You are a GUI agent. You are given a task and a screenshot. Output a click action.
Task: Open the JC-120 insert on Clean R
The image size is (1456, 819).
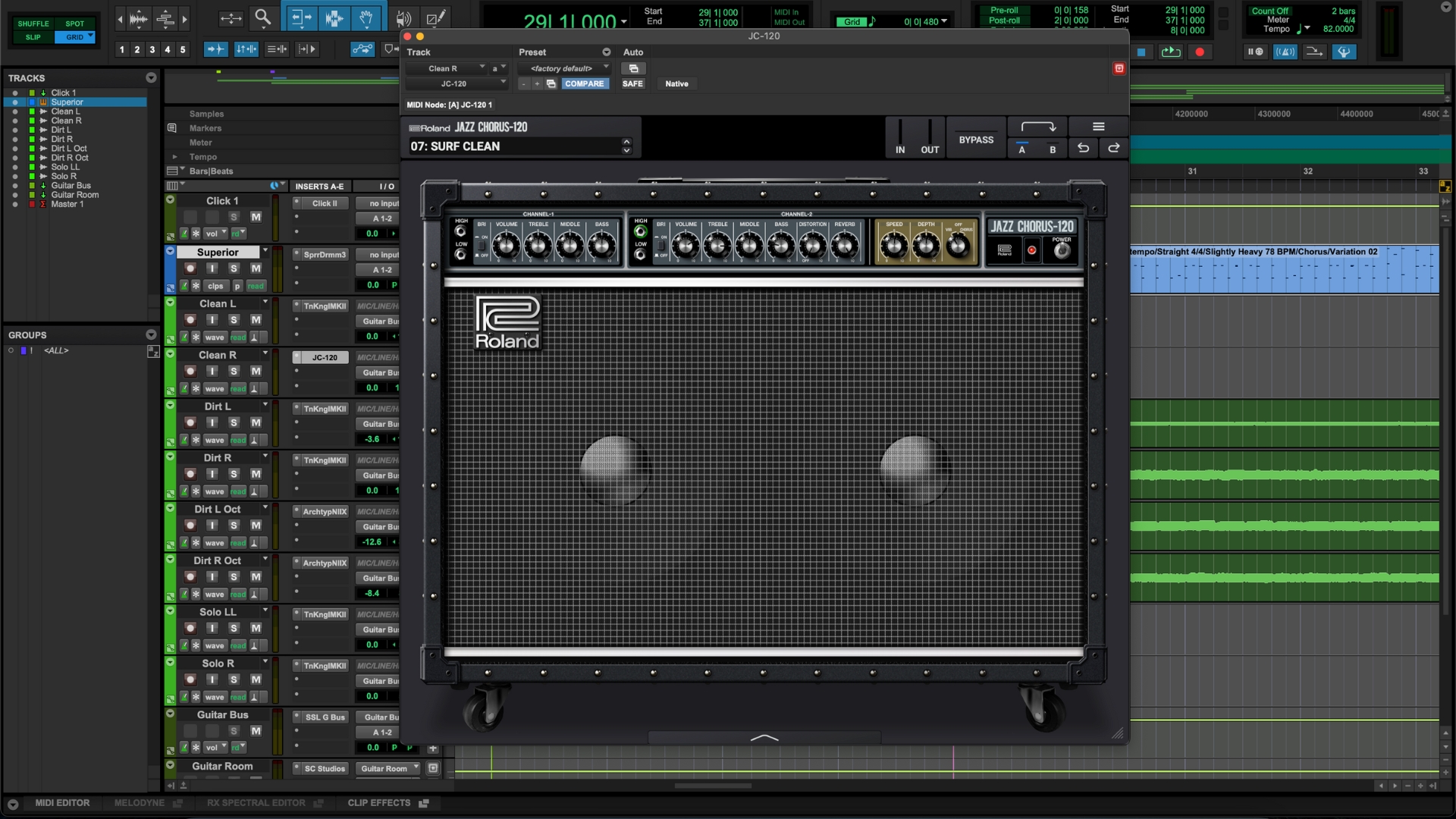click(325, 357)
